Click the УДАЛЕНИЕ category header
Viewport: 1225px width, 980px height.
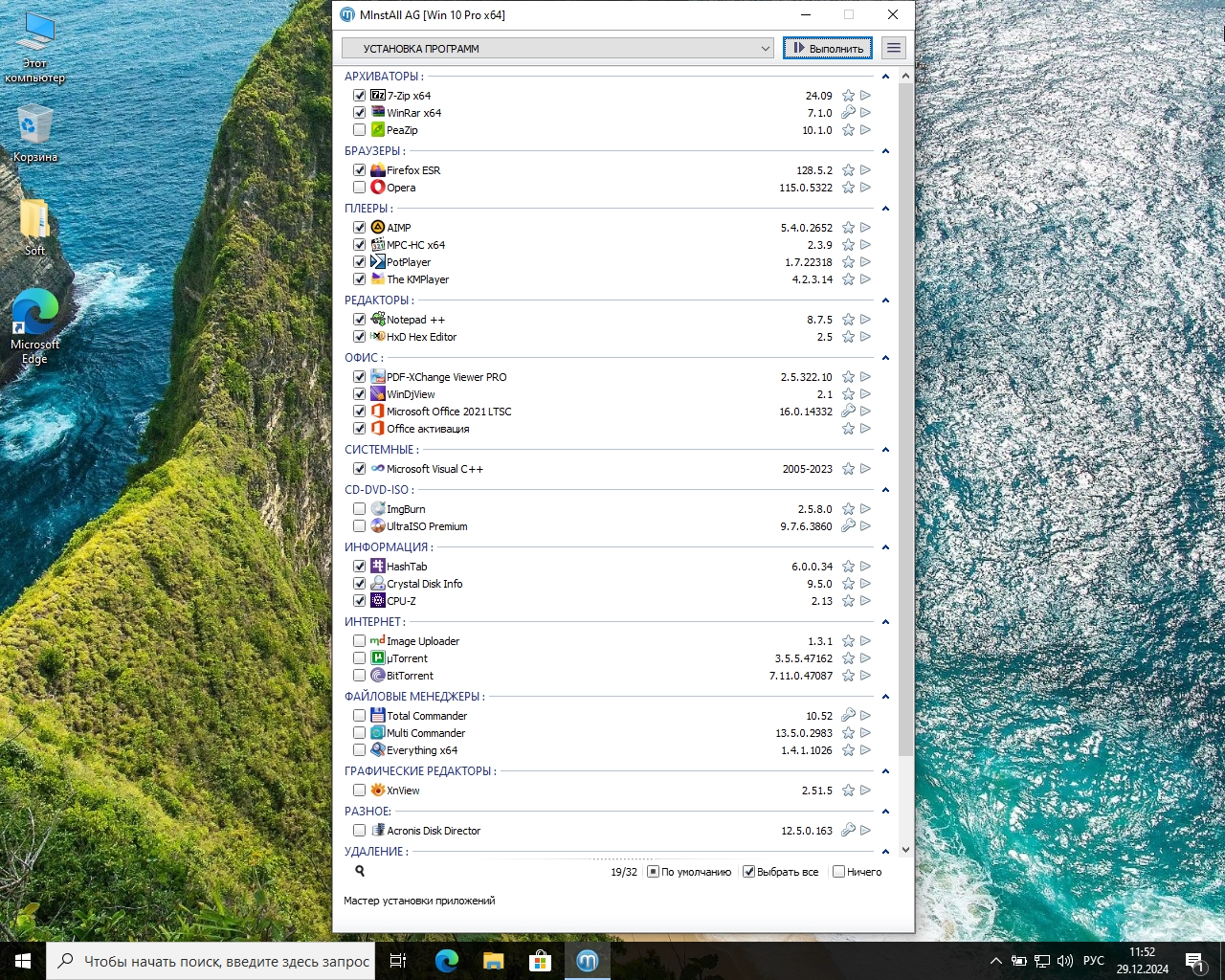pos(376,852)
